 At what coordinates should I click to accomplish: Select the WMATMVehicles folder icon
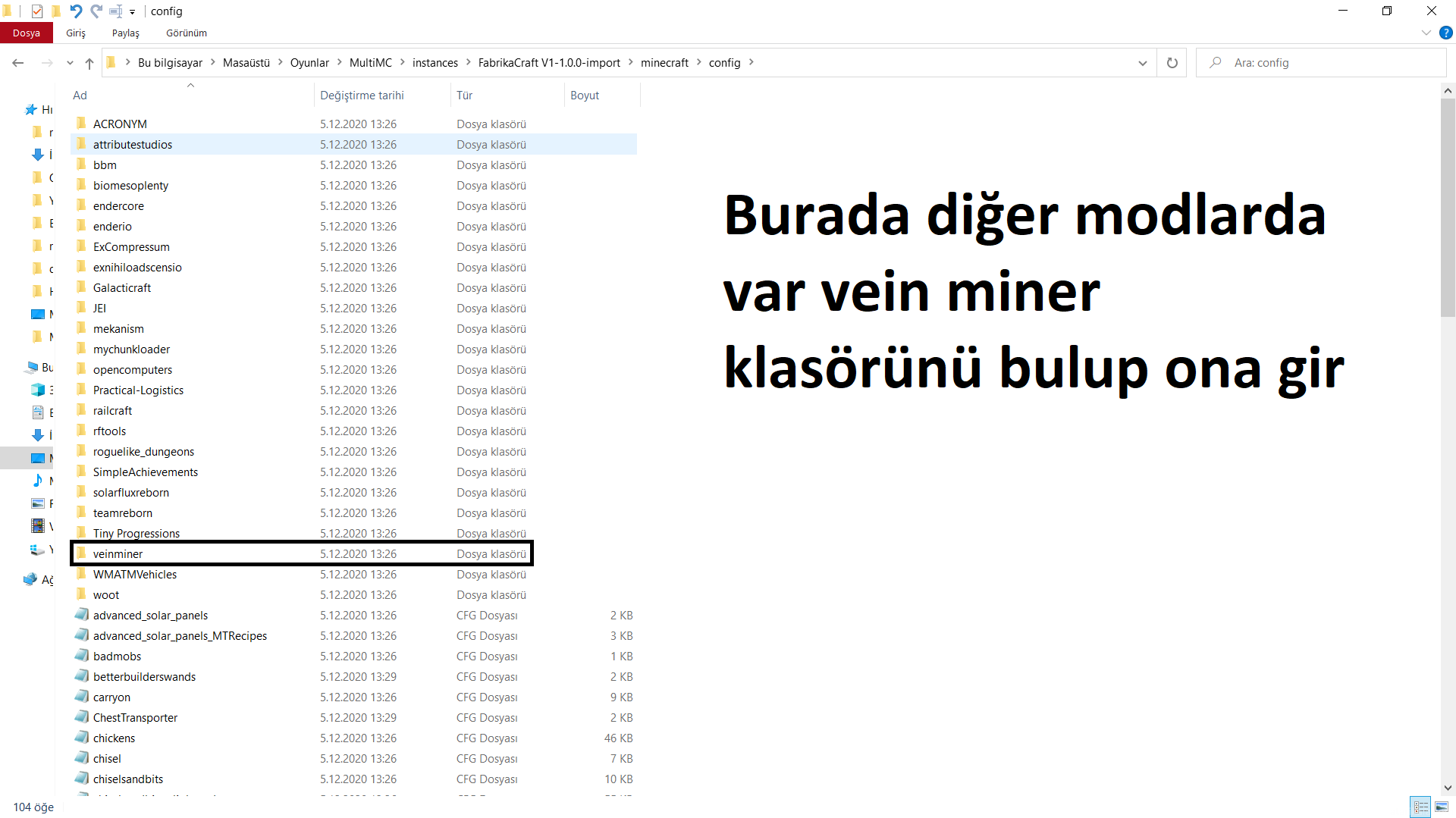pos(81,574)
